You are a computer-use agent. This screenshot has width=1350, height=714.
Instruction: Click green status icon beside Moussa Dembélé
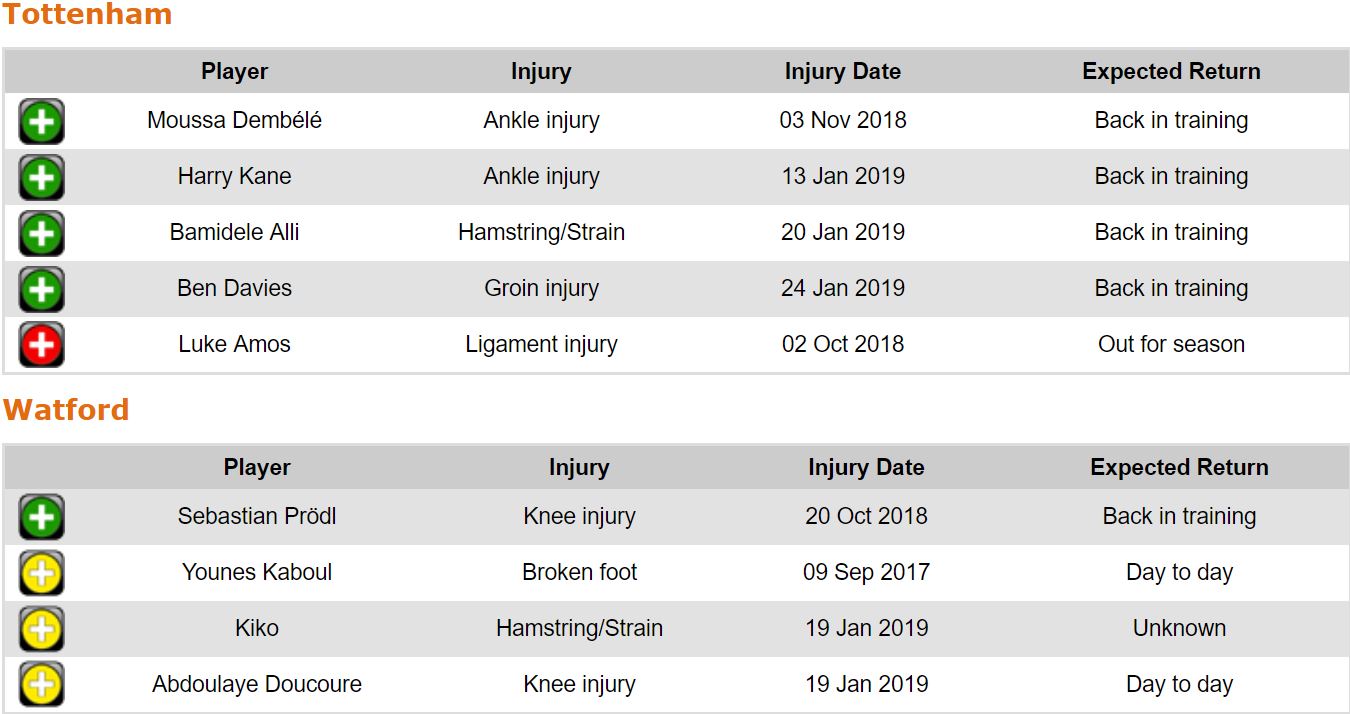click(41, 122)
